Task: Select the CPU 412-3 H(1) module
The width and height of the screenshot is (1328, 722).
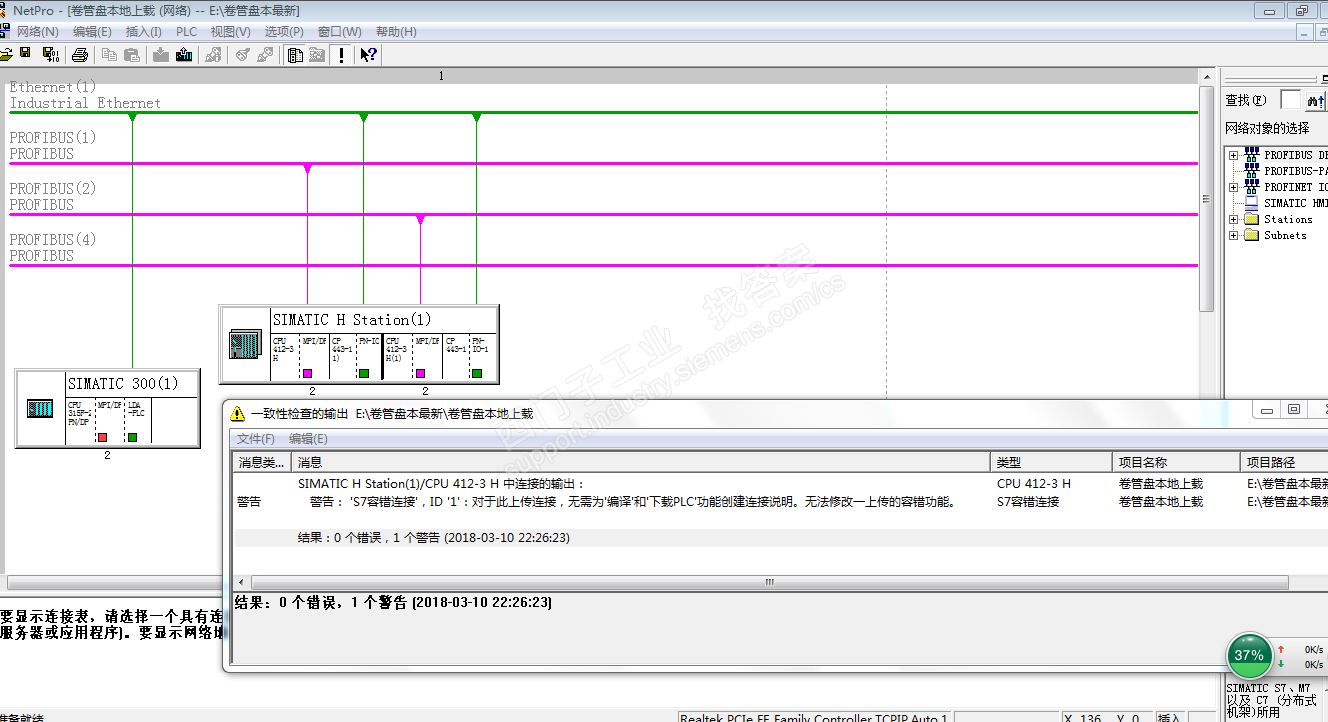Action: [x=398, y=356]
